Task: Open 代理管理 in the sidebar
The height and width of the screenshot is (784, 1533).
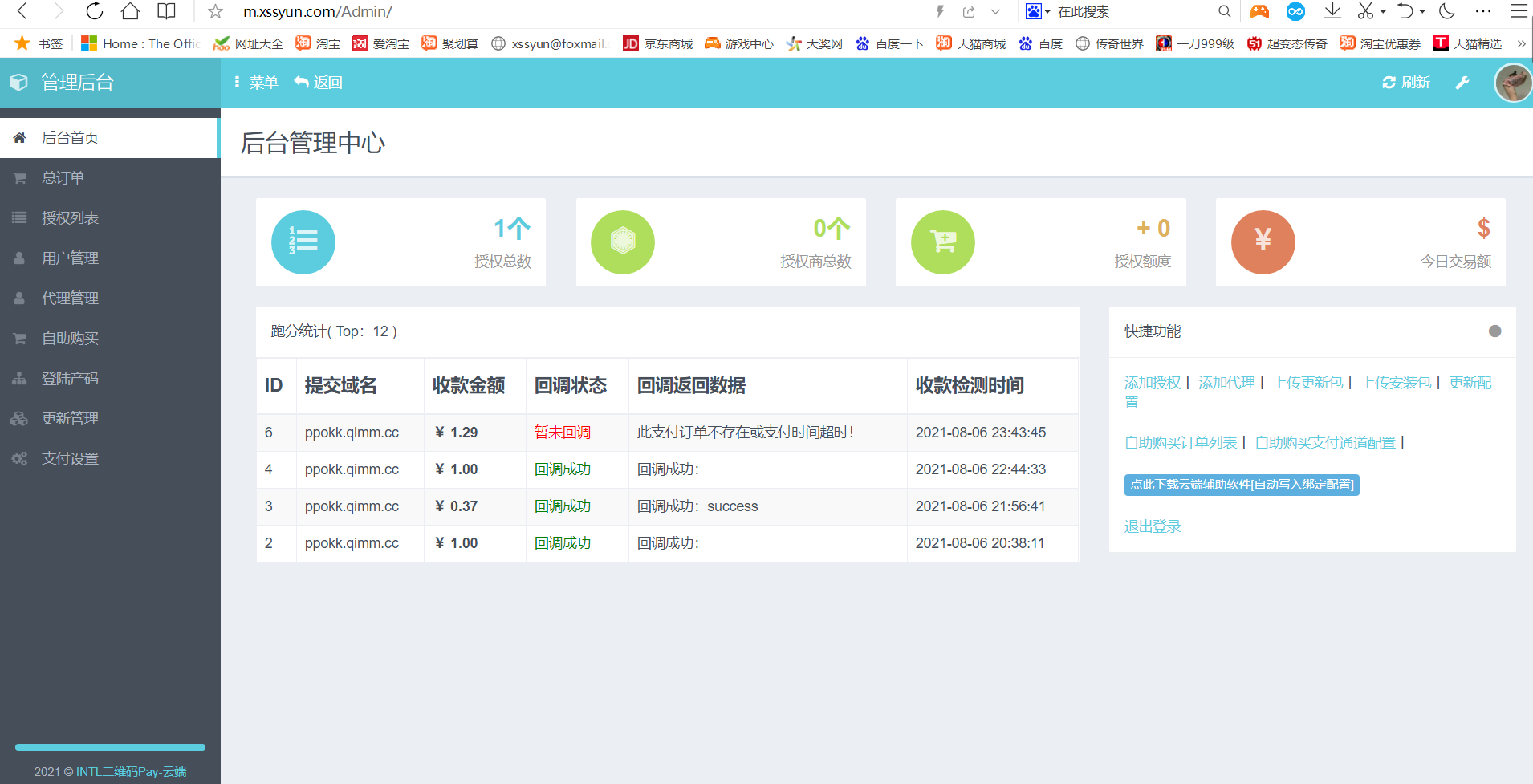Action: tap(110, 299)
